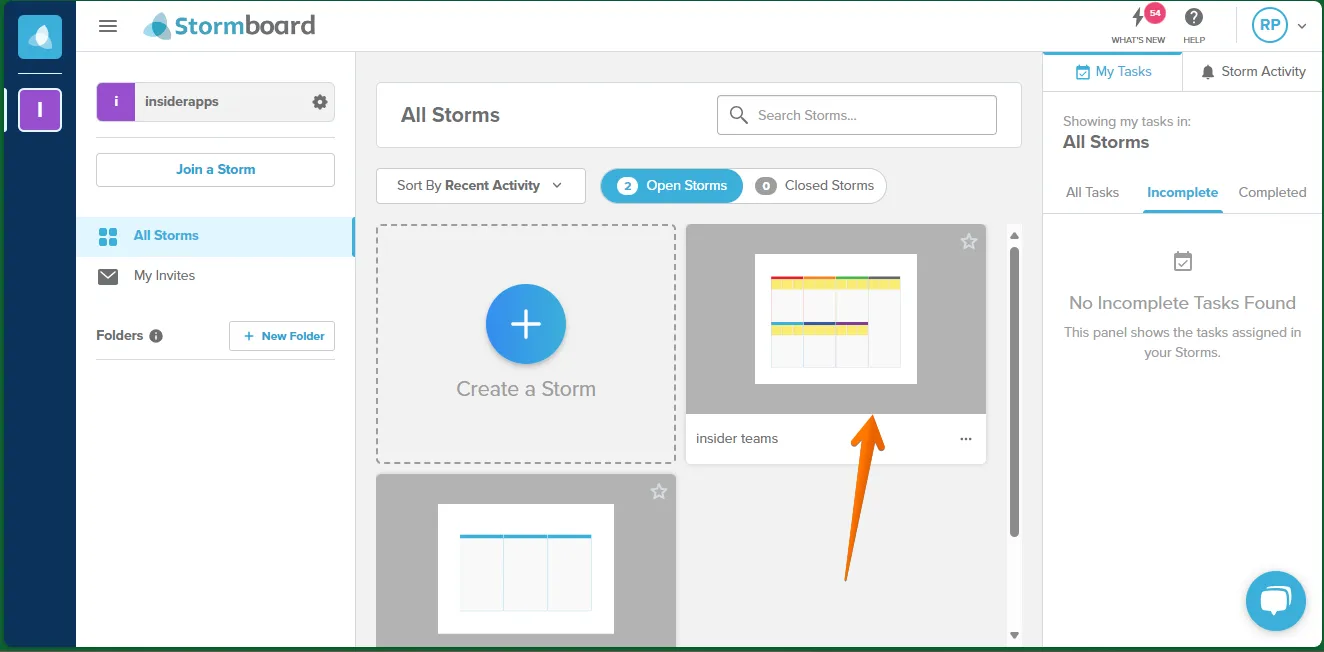
Task: Expand the profile dropdown chevron
Action: [1302, 27]
